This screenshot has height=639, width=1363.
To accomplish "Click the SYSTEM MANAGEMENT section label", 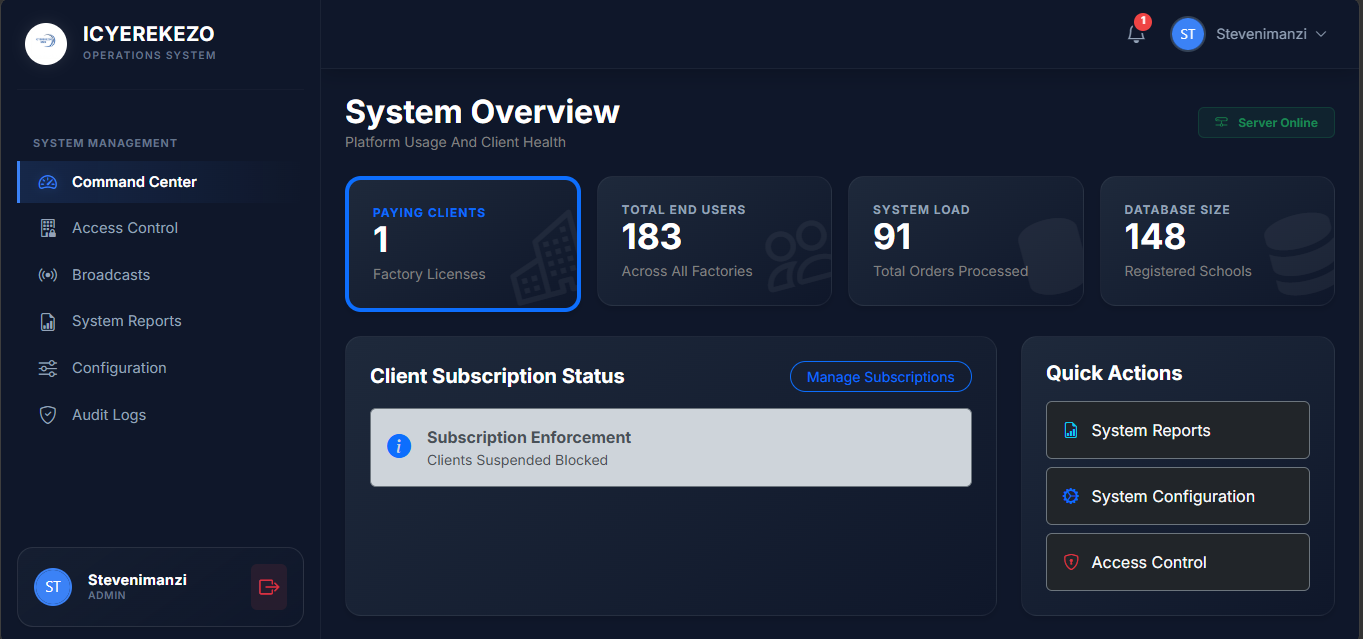I will pos(105,143).
